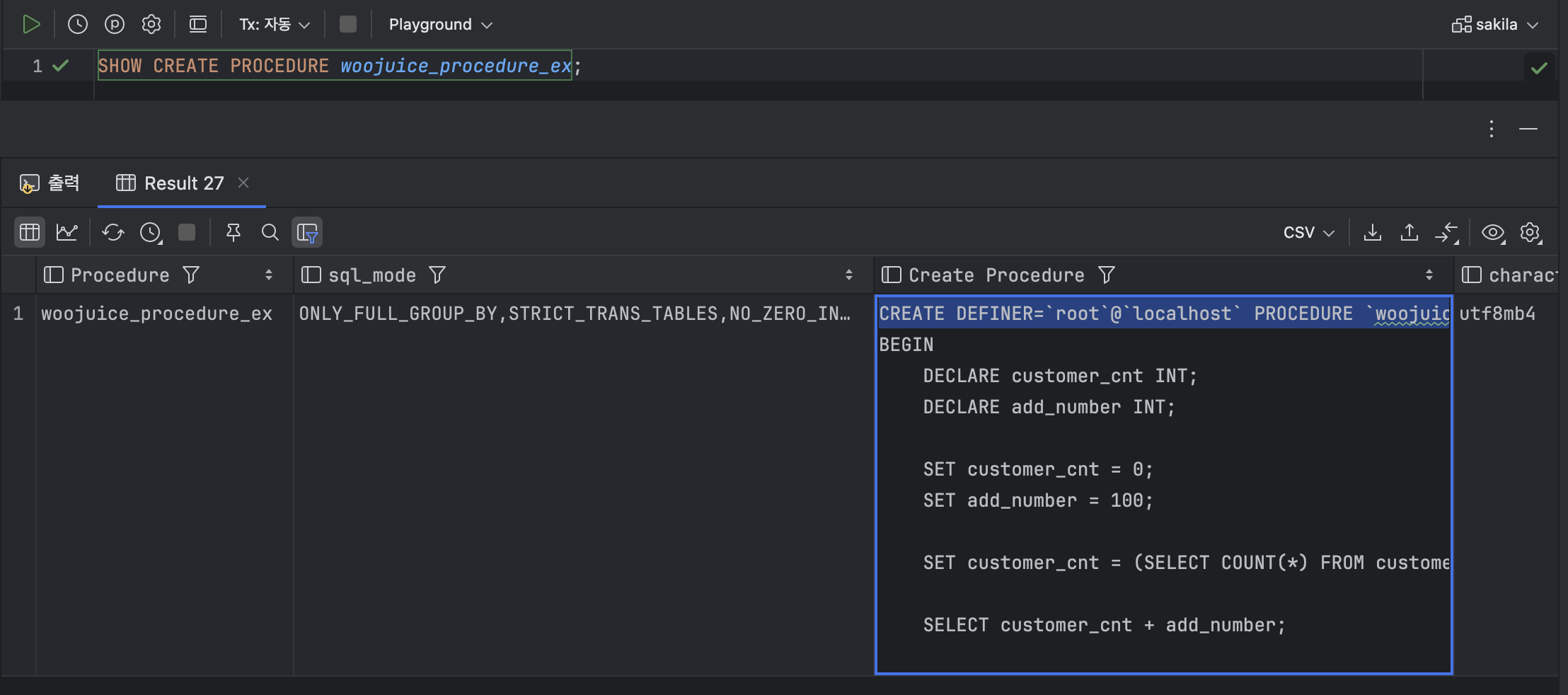The image size is (1568, 695).
Task: Close the Result 27 tab
Action: 243,183
